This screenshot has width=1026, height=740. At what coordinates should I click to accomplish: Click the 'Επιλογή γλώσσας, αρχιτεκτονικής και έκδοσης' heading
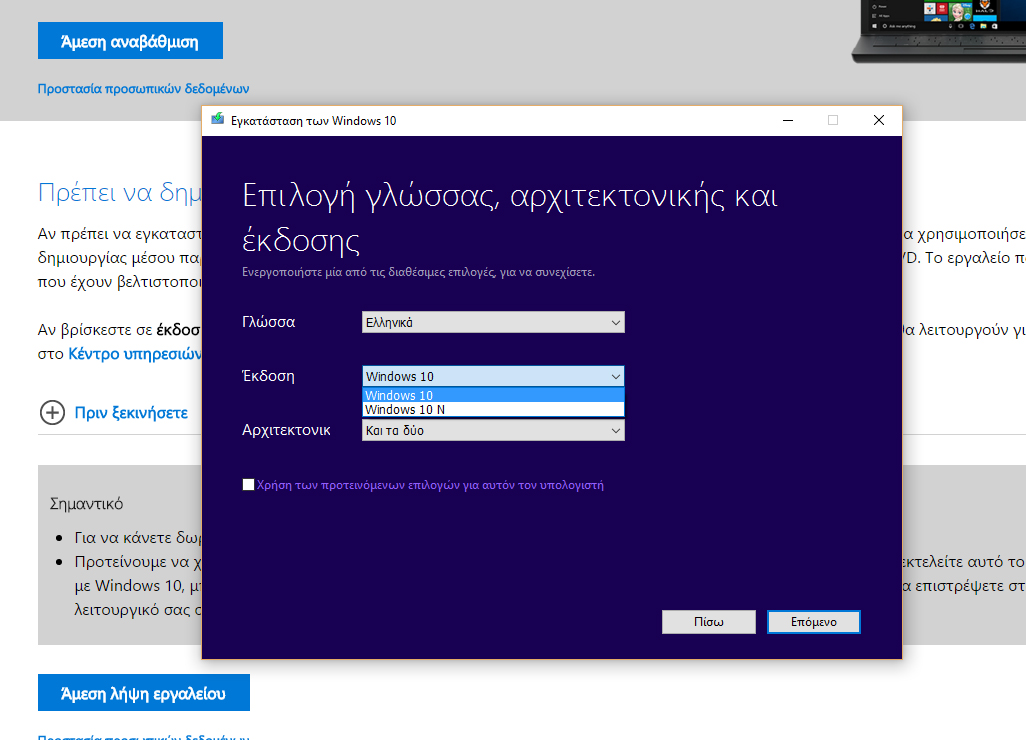point(510,218)
